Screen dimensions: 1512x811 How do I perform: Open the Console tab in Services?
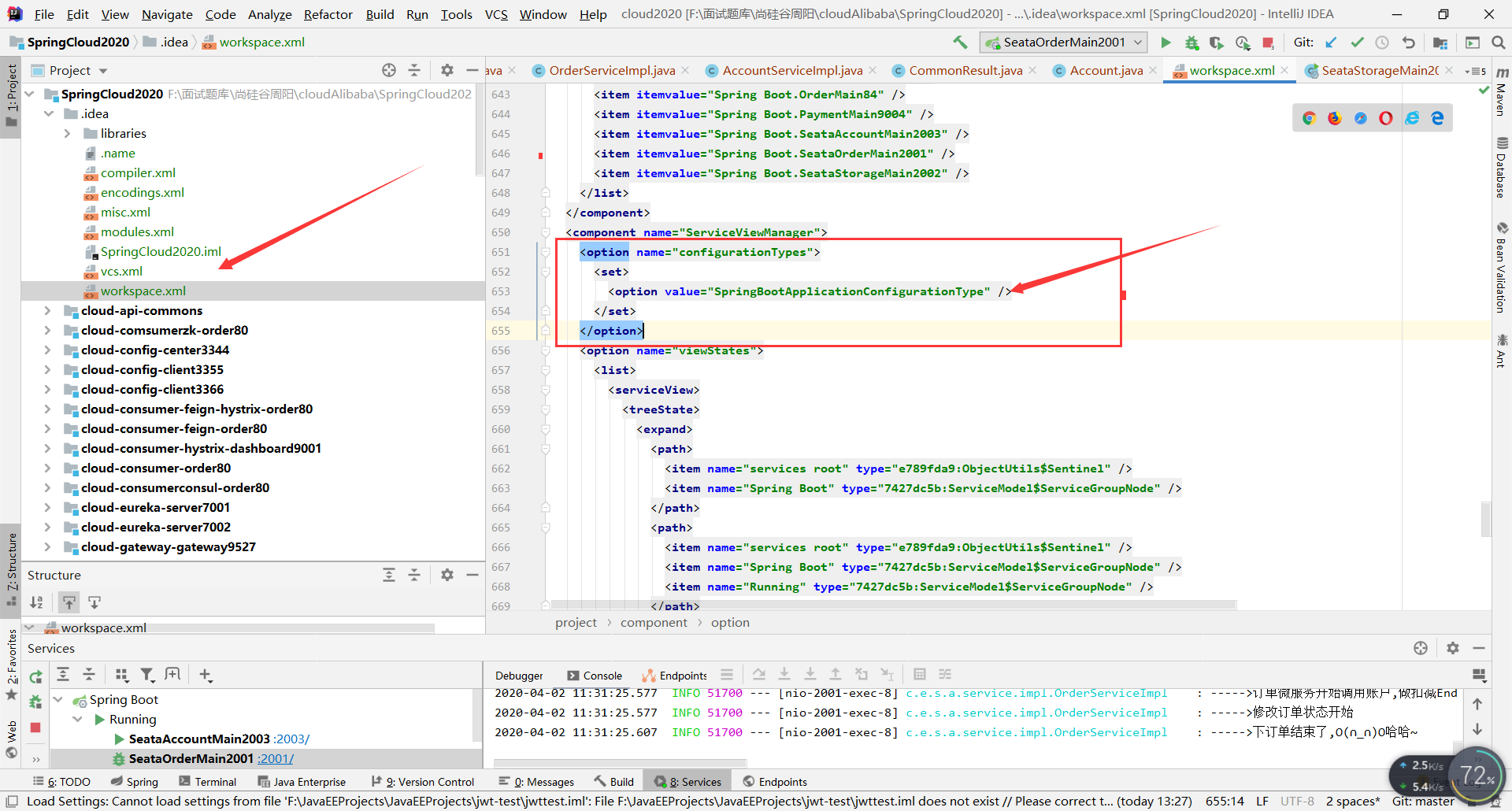595,676
